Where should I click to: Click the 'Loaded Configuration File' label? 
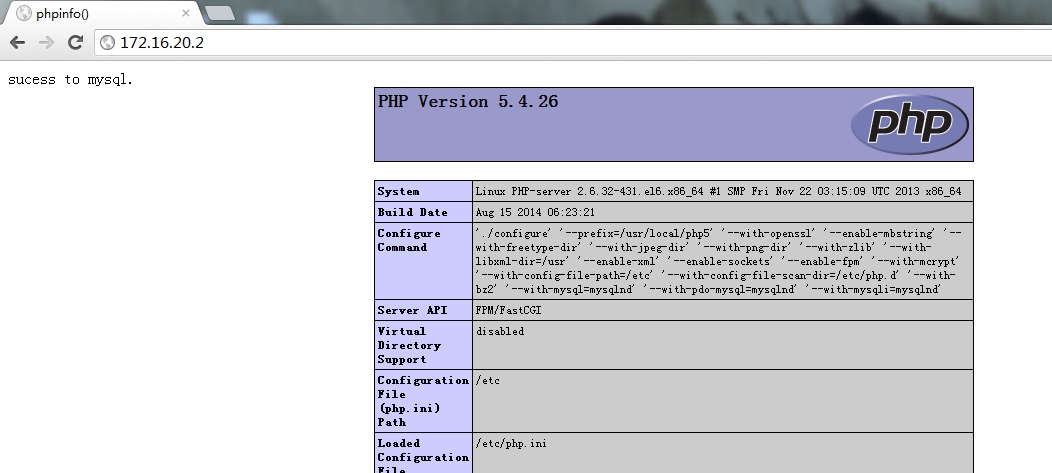[423, 456]
